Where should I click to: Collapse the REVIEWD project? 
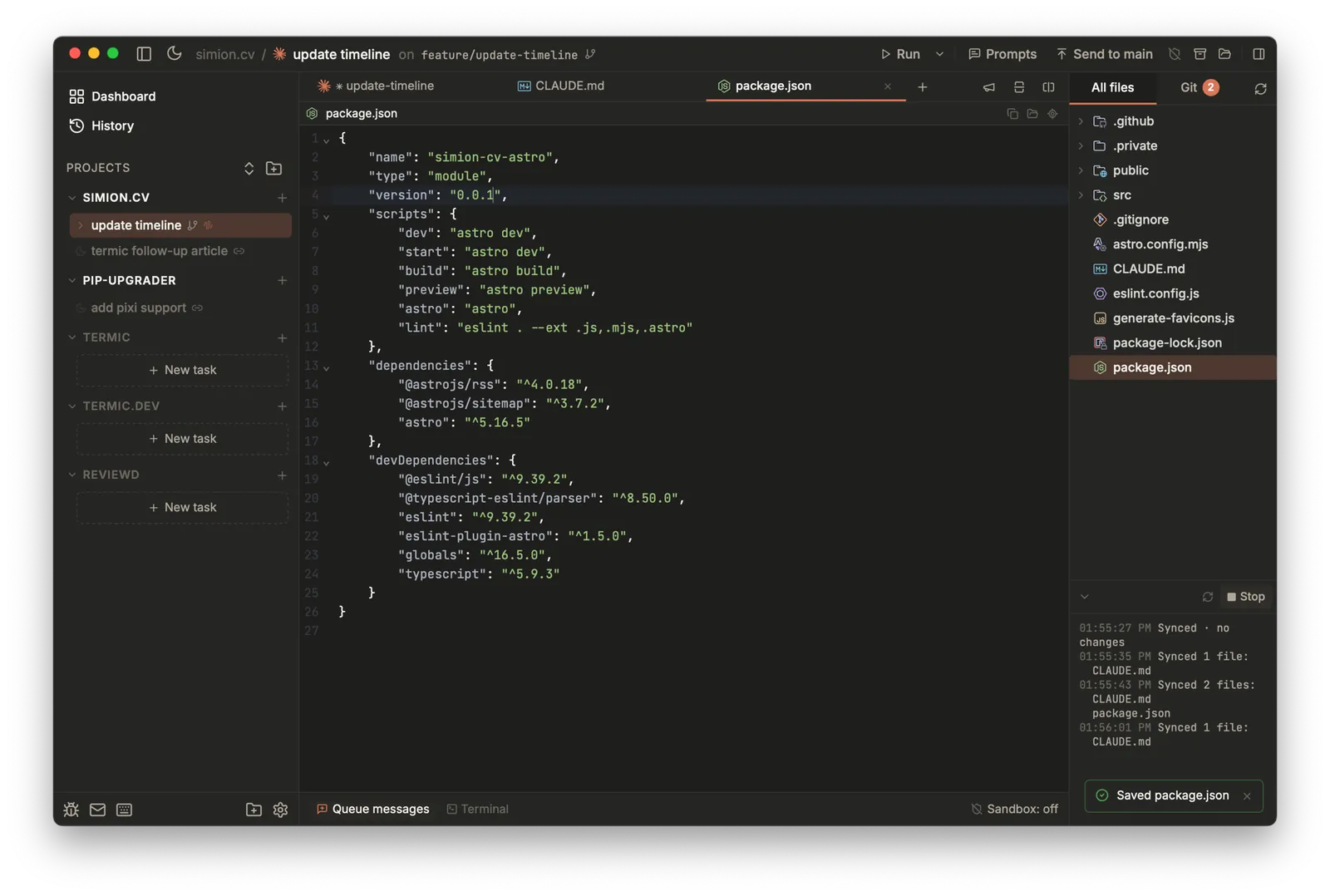pyautogui.click(x=72, y=475)
